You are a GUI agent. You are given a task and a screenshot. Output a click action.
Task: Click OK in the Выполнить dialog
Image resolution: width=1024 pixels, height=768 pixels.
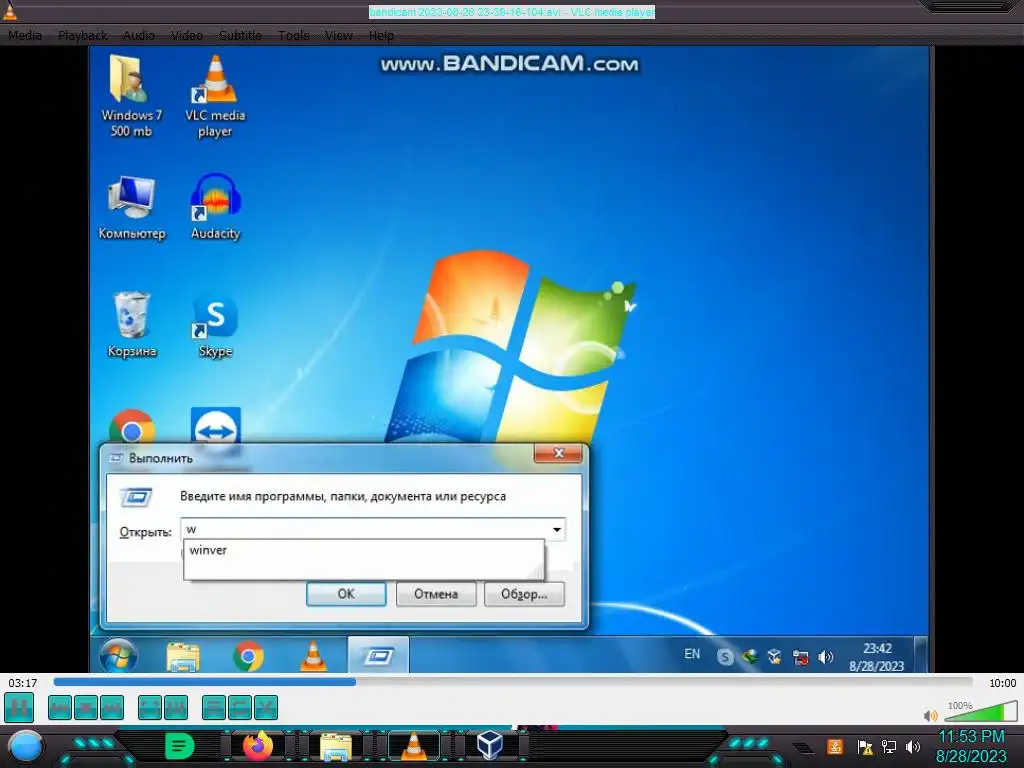pyautogui.click(x=346, y=594)
